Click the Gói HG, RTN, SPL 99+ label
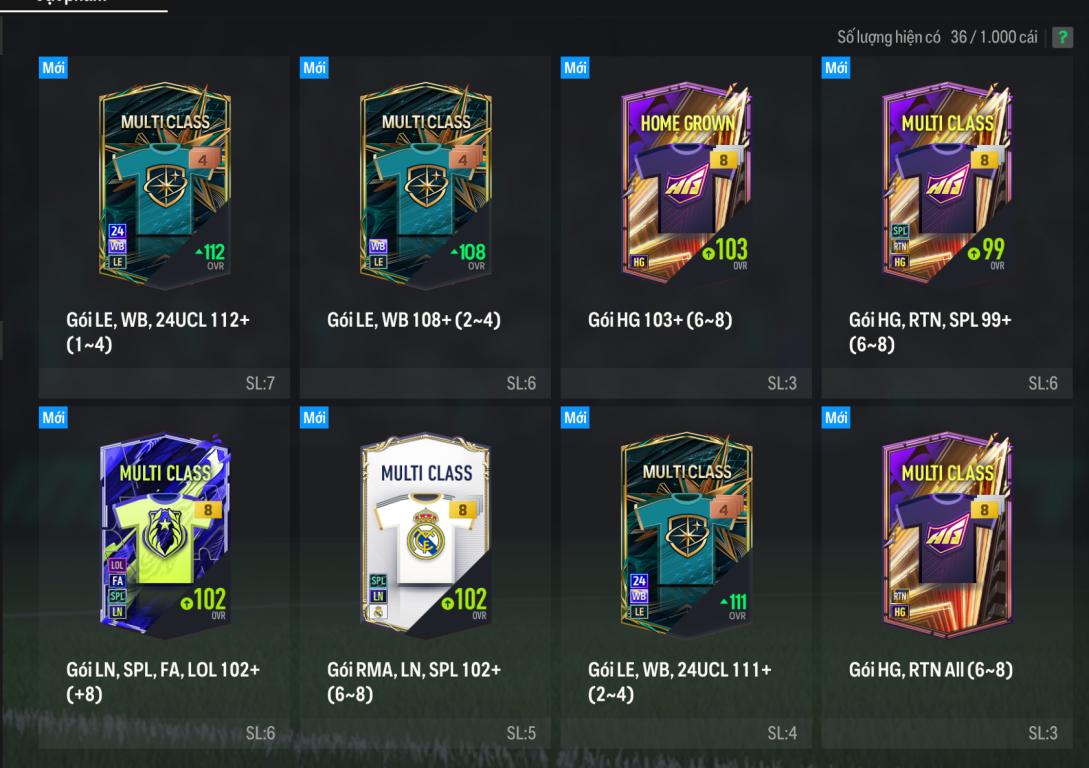Image resolution: width=1089 pixels, height=768 pixels. (930, 332)
